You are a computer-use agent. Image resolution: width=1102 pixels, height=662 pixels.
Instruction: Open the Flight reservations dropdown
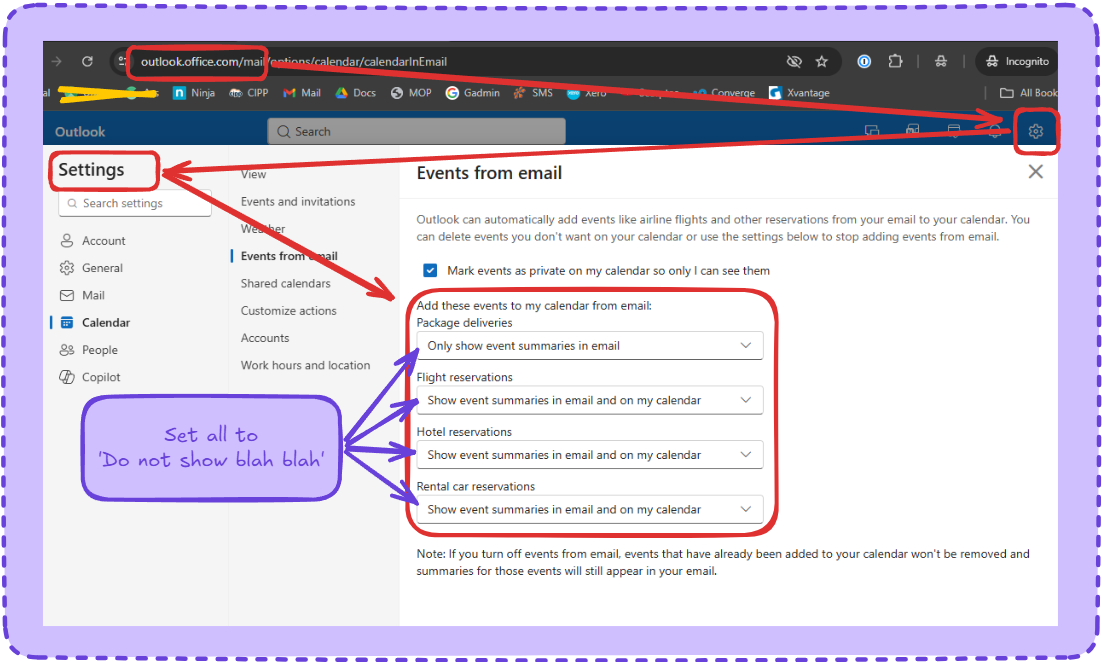click(x=589, y=400)
